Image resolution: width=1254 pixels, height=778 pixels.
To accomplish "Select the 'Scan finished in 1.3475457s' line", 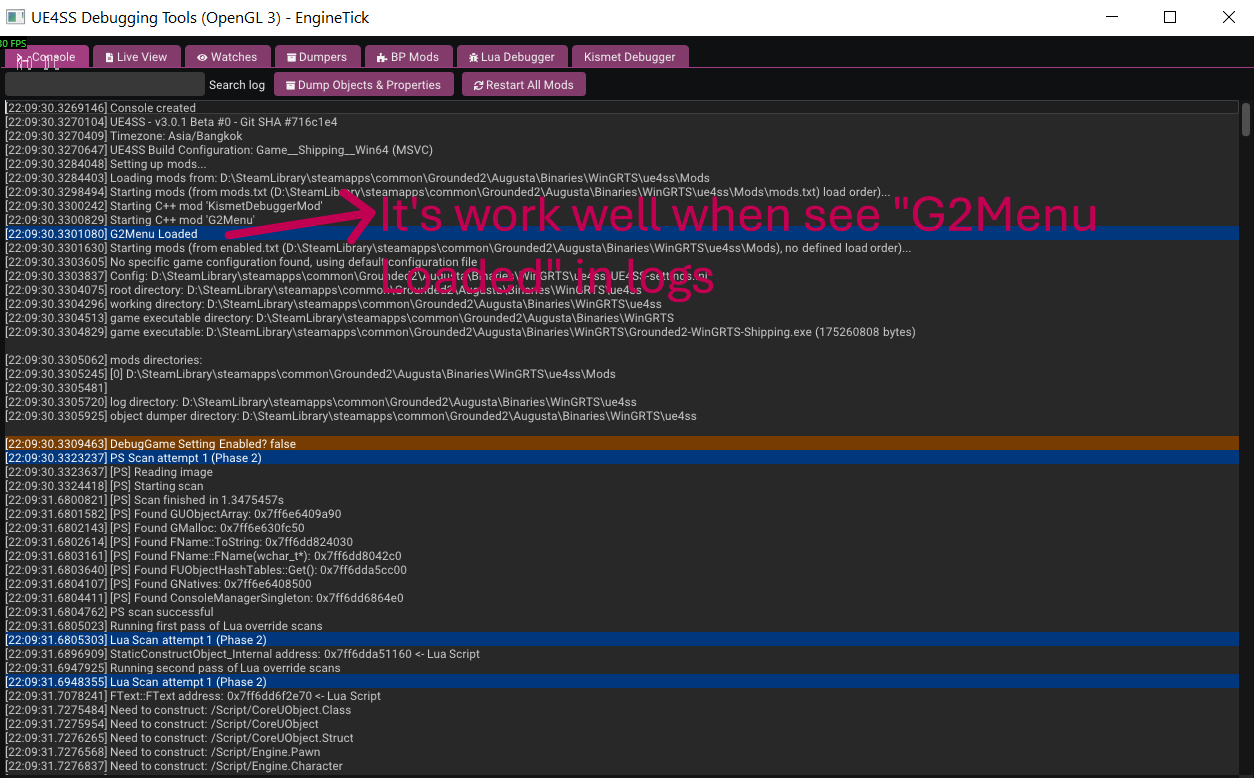I will (621, 500).
